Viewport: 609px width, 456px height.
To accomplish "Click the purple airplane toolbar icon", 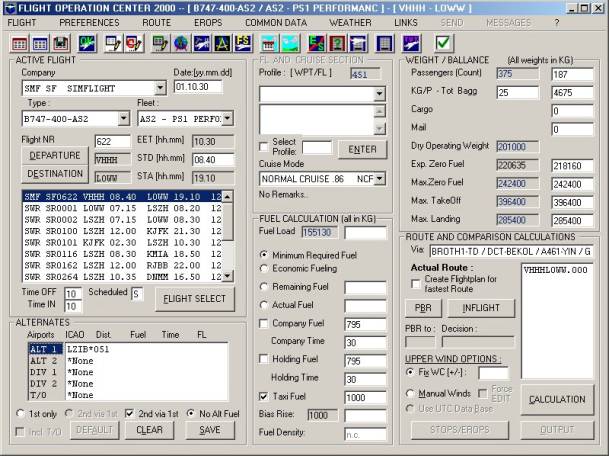I will (411, 44).
